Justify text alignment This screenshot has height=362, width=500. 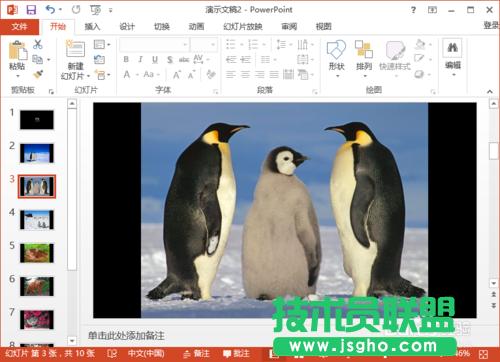pyautogui.click(x=274, y=74)
